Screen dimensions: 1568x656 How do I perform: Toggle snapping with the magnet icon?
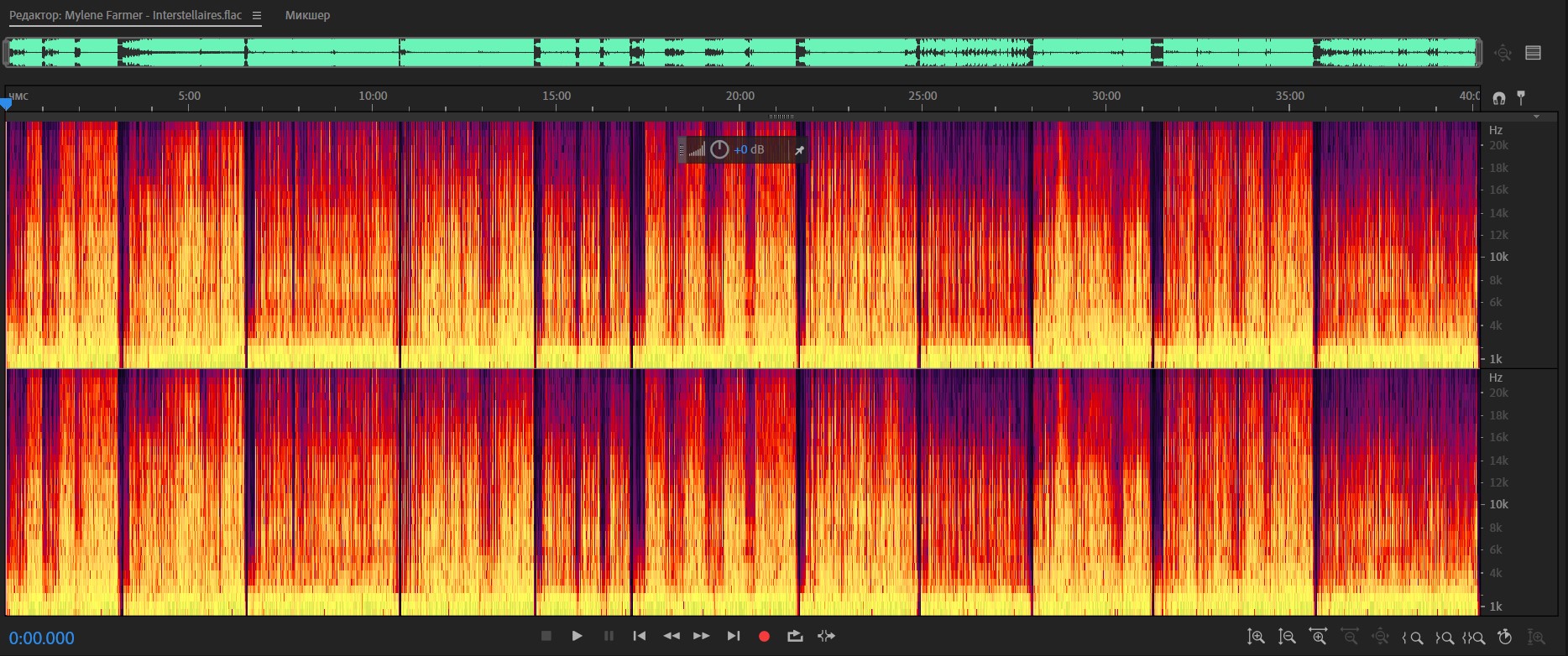(1499, 98)
